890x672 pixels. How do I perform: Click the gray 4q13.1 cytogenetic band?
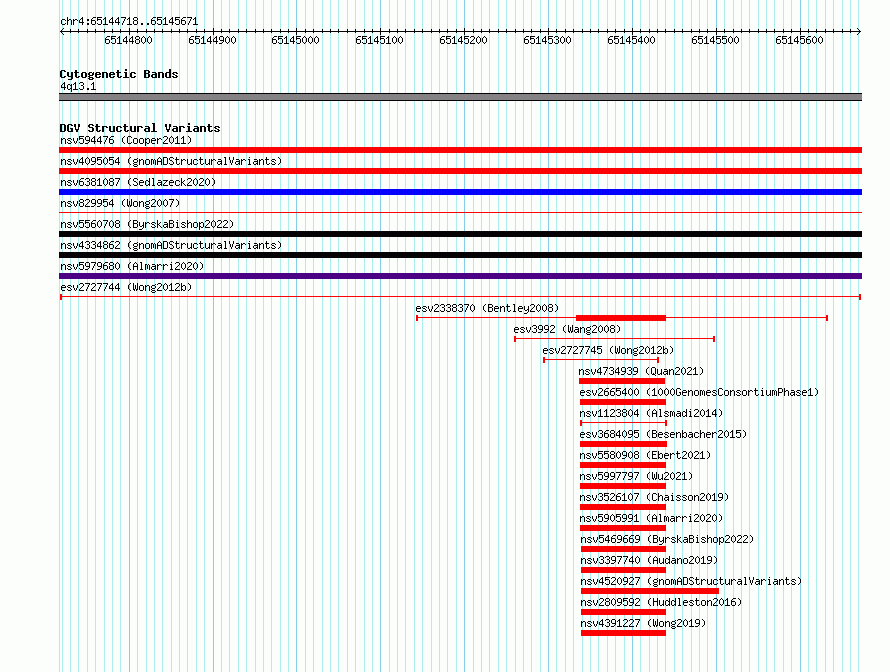coord(460,97)
